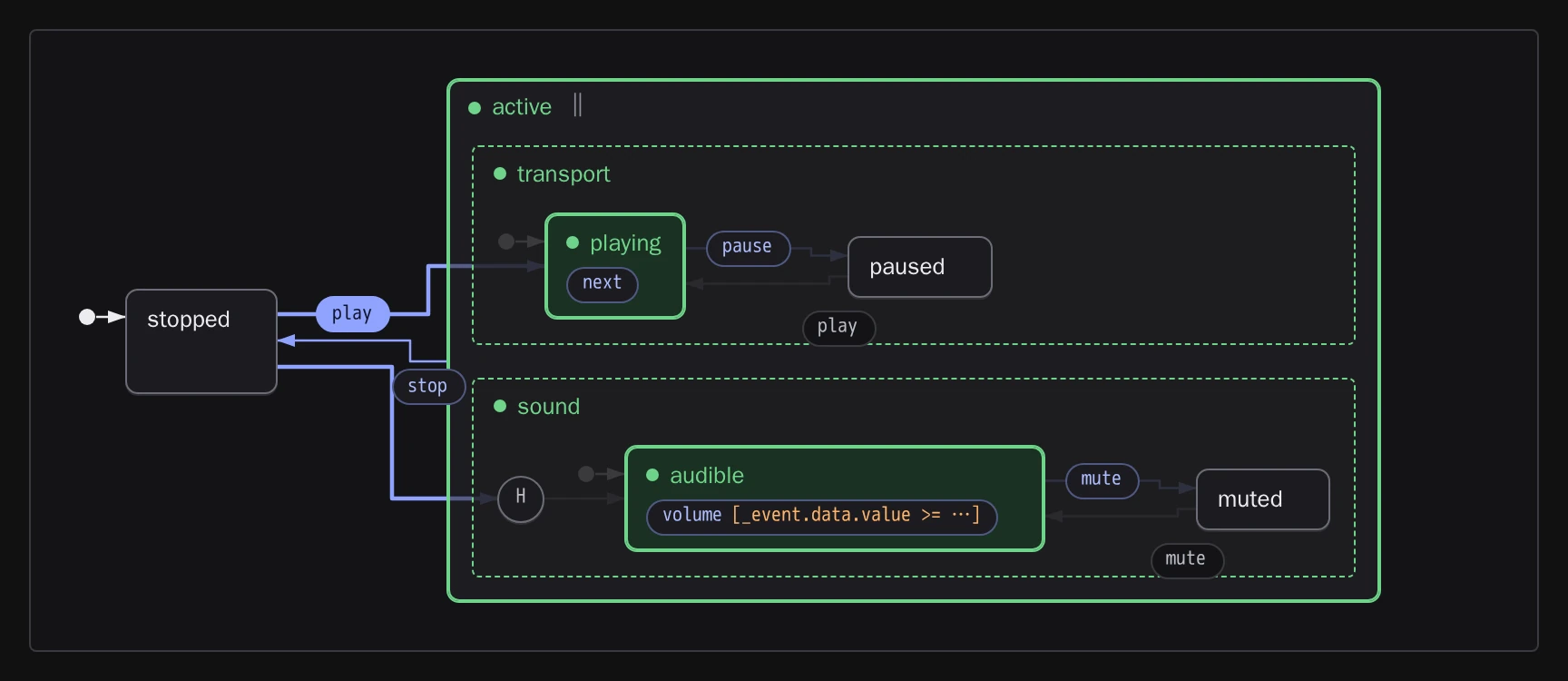Select the paused state node

coord(920,267)
